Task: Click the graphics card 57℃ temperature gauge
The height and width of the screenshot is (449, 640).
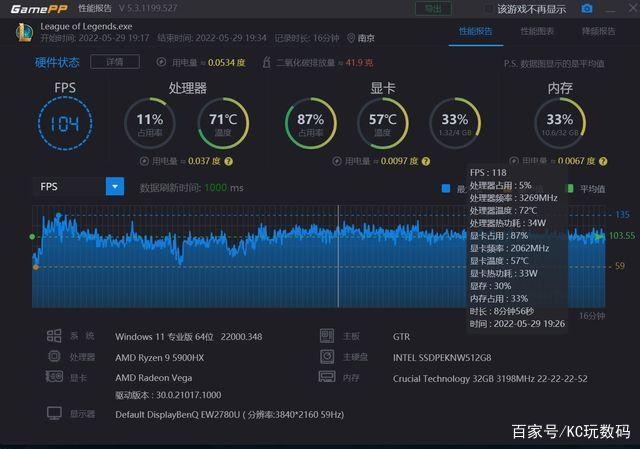Action: coord(382,123)
